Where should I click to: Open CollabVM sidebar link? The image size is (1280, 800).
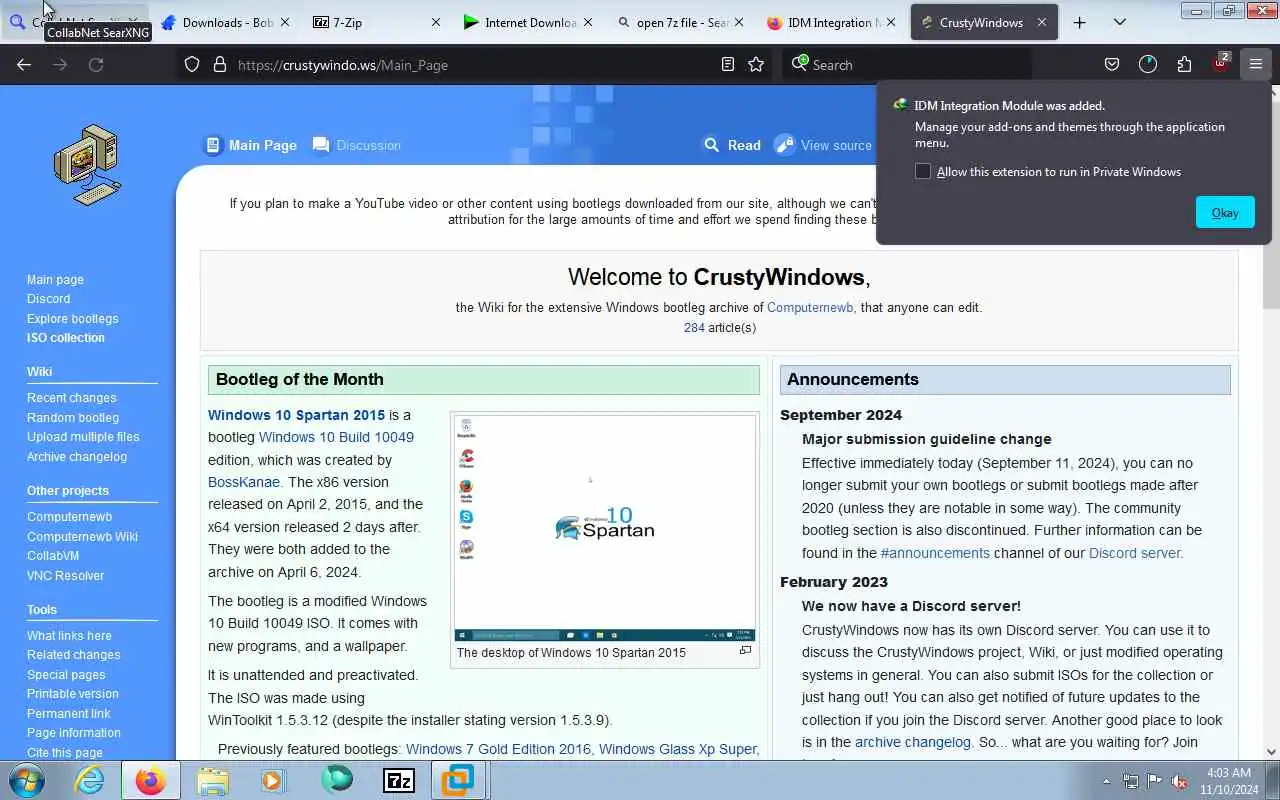(x=52, y=556)
